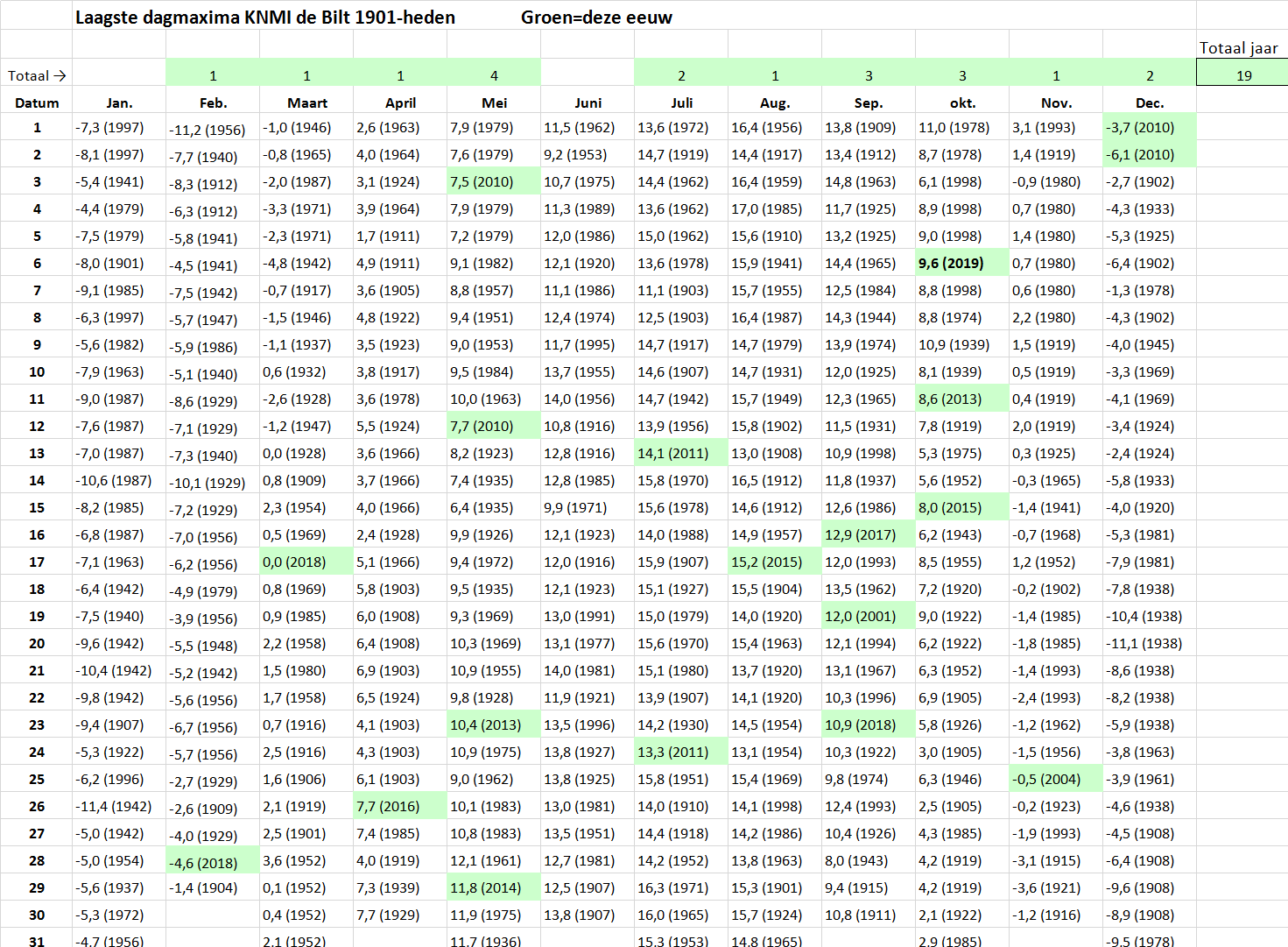Select the 'Juni' month header
This screenshot has width=1288, height=947.
click(588, 102)
